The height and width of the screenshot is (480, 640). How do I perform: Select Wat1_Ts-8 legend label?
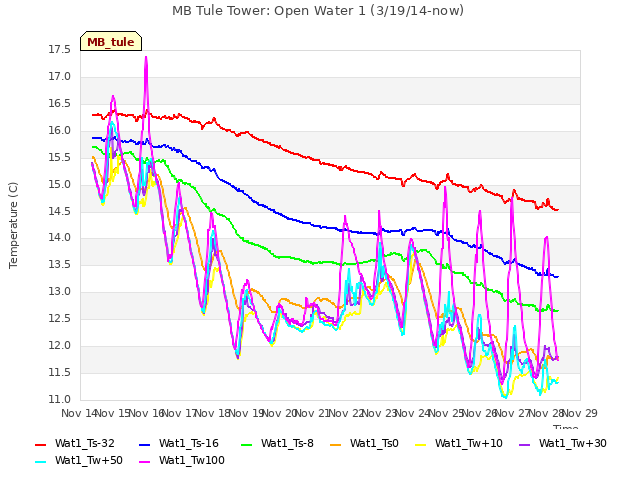(x=287, y=444)
